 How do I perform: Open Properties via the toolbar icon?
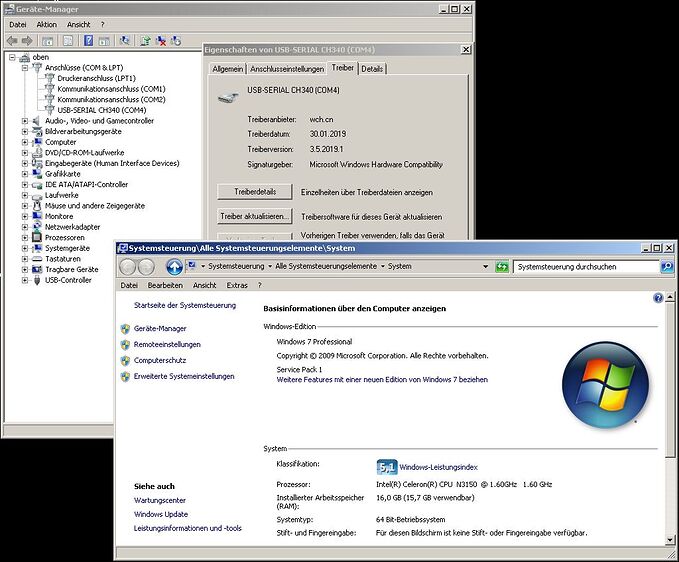click(68, 41)
